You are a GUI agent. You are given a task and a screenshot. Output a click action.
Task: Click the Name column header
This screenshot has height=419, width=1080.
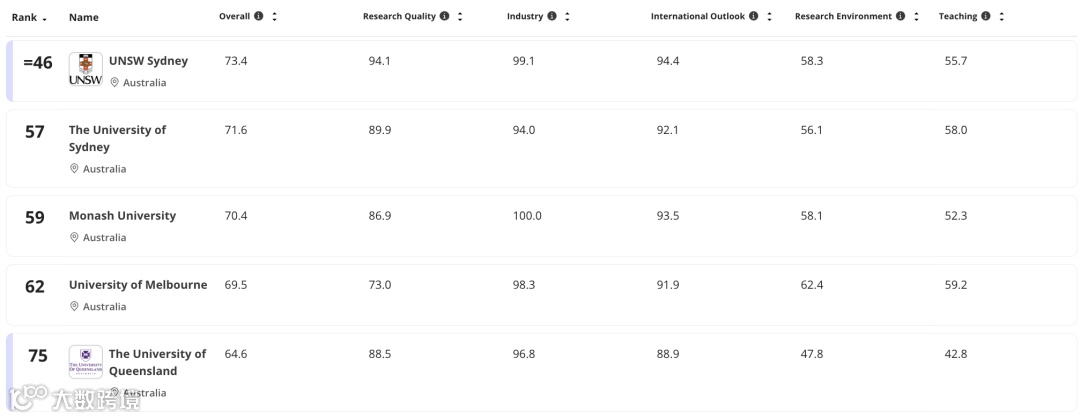click(x=83, y=17)
